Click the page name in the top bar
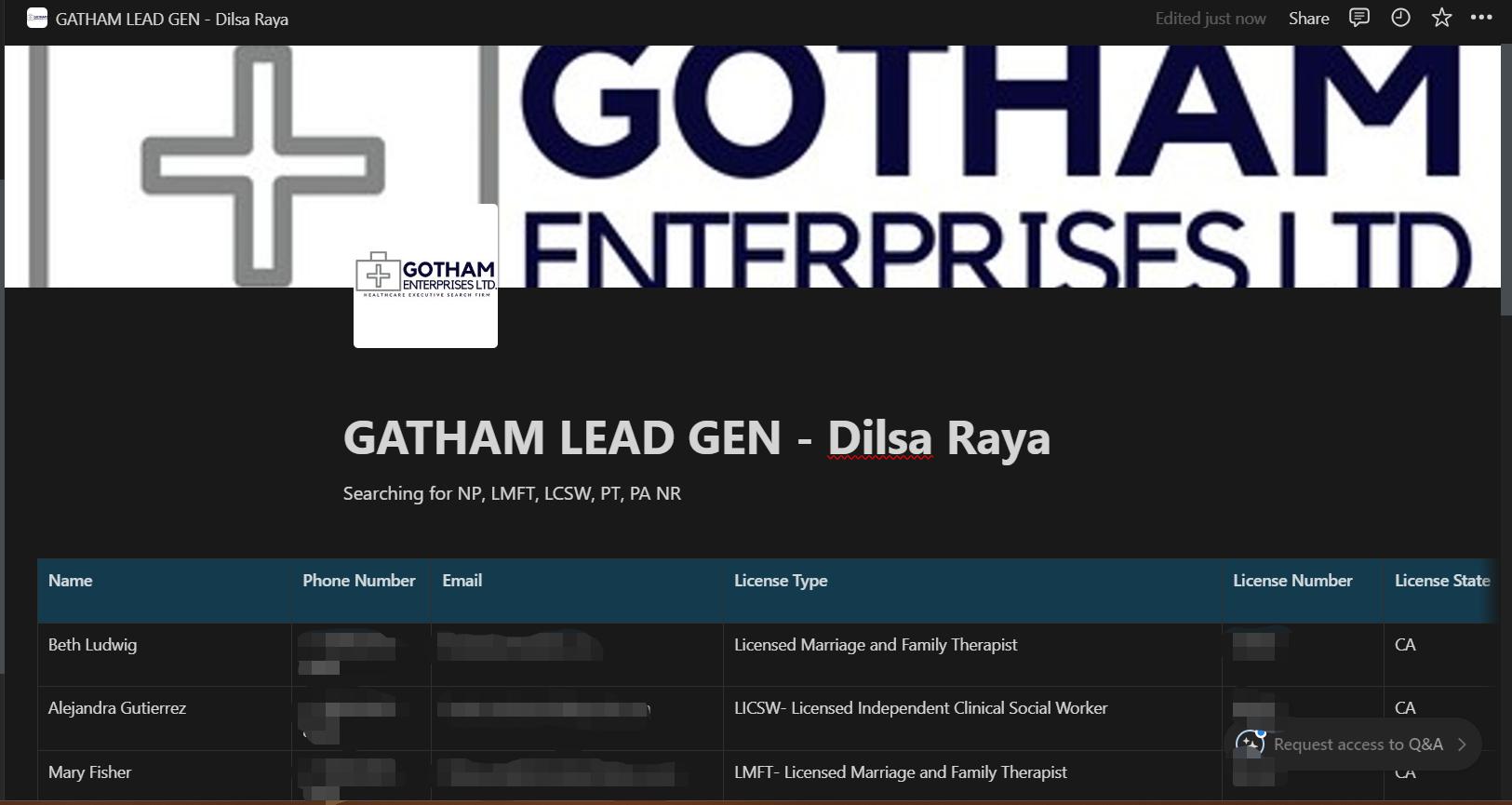Screen dimensions: 1512x805 [x=172, y=19]
